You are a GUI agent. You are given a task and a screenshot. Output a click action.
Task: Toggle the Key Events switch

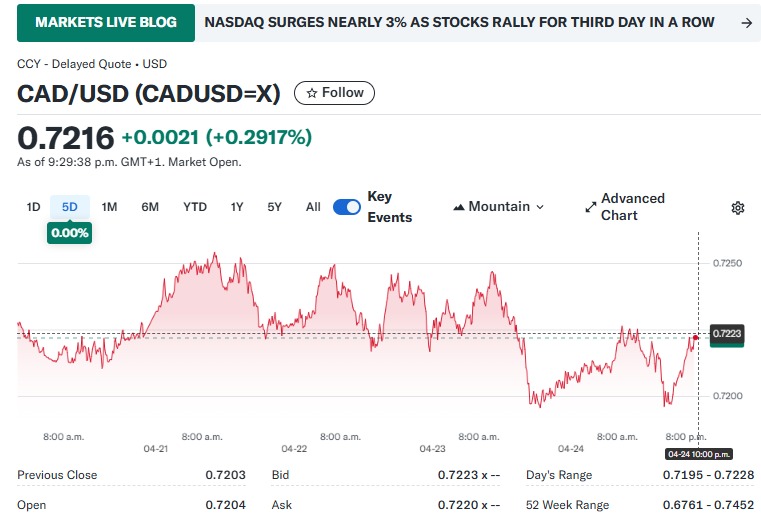pos(347,207)
